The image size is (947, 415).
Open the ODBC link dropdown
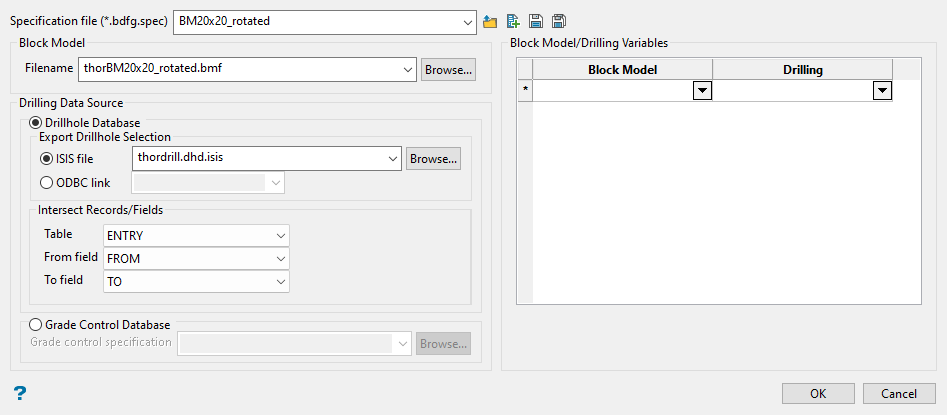coord(276,183)
